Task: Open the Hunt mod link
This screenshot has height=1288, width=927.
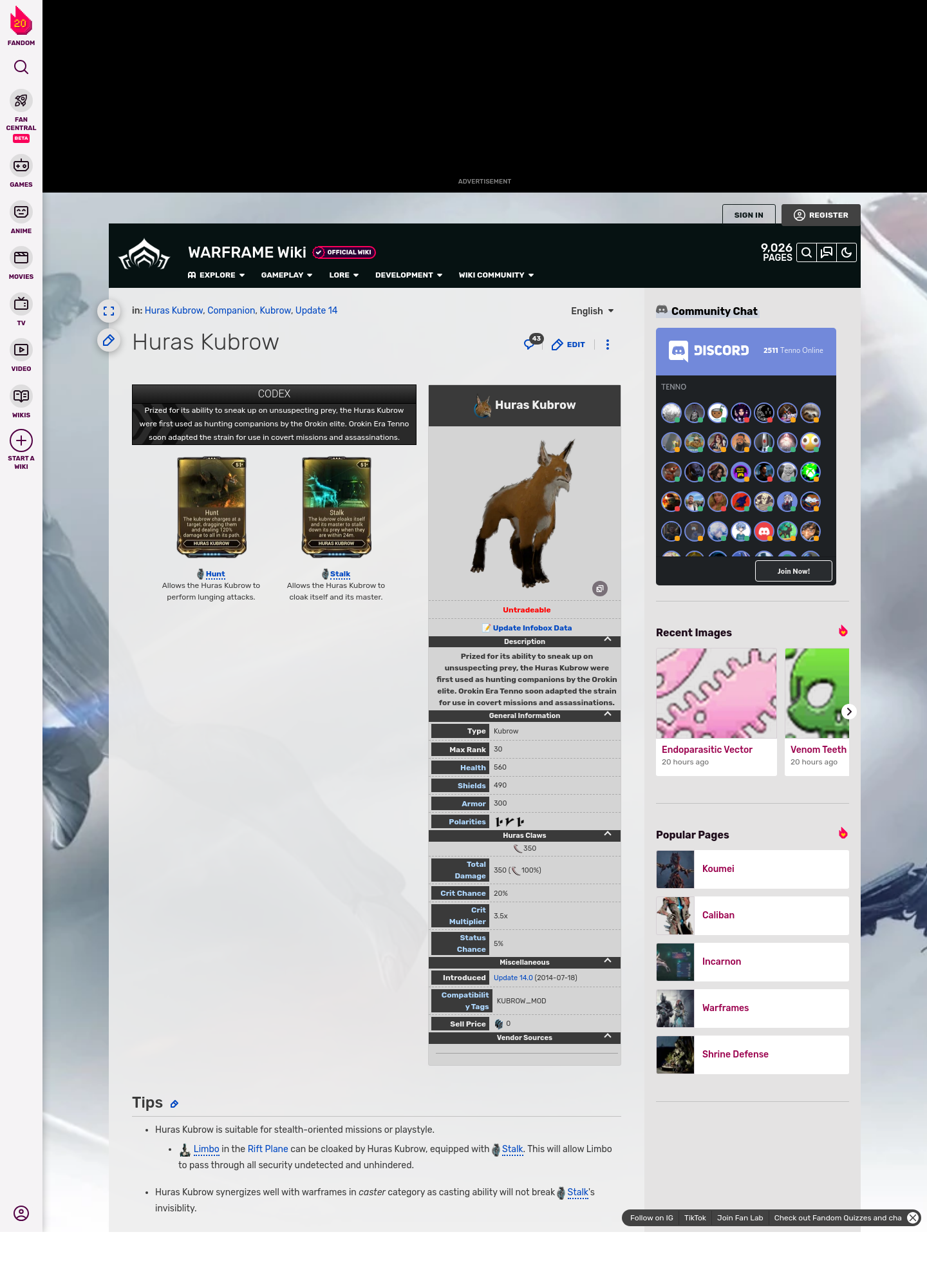Action: 215,574
